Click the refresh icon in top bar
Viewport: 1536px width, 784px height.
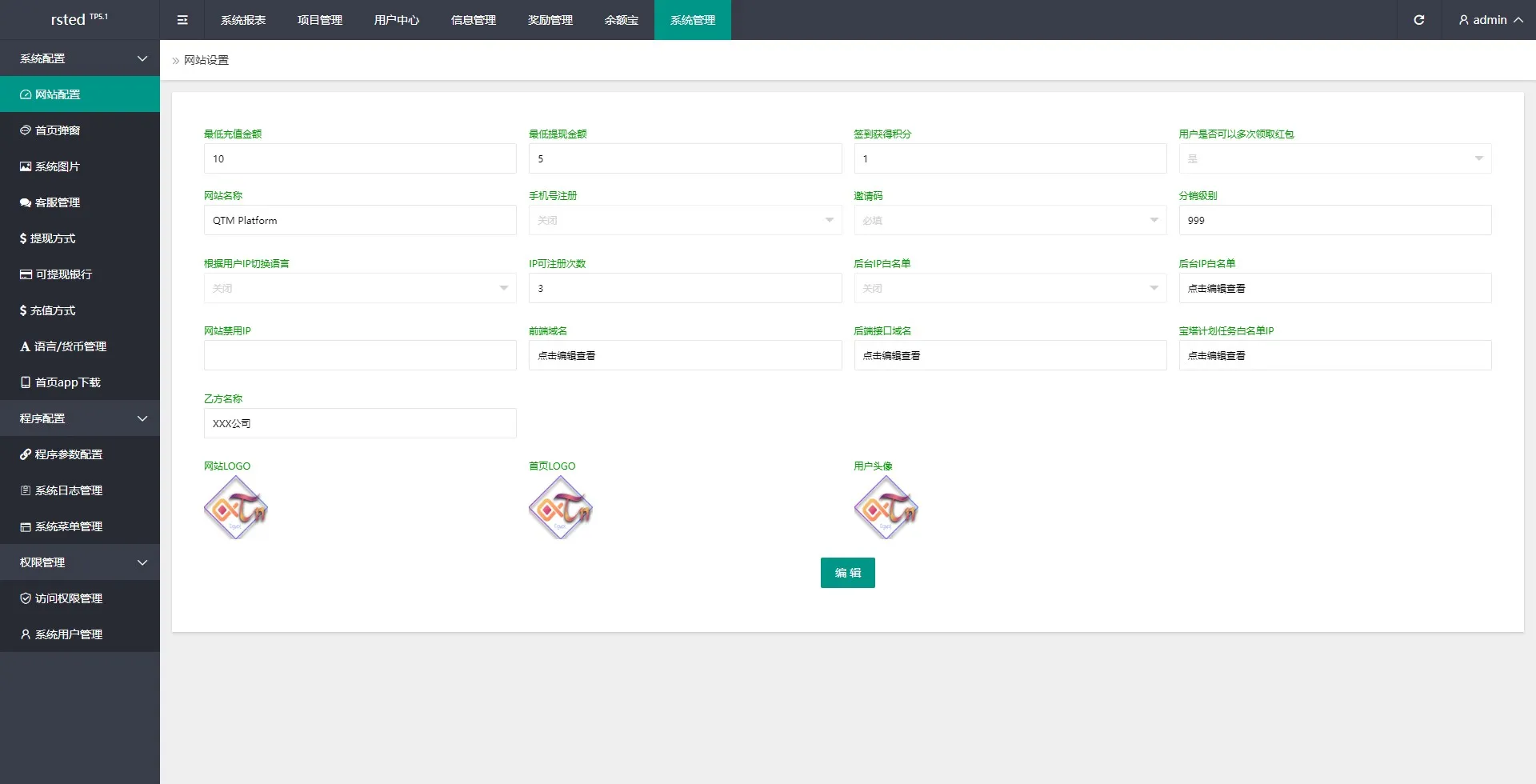(x=1418, y=20)
